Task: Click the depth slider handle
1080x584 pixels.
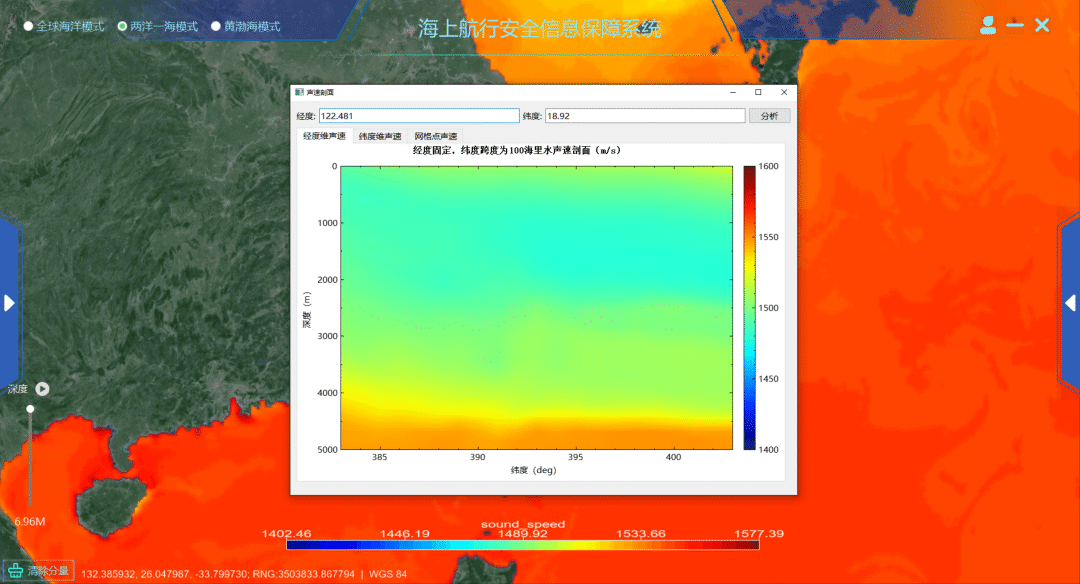Action: (x=30, y=408)
